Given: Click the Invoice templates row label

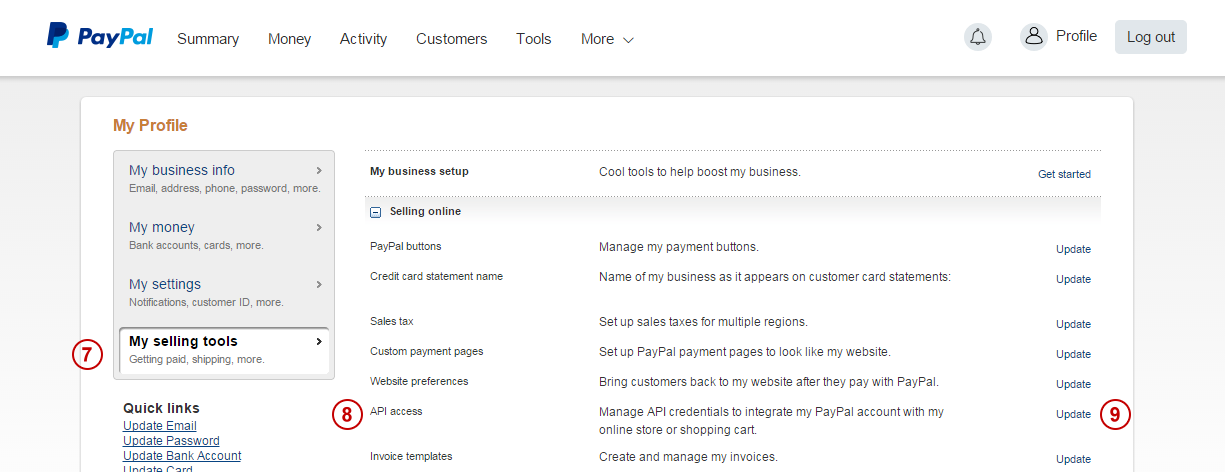Looking at the screenshot, I should click(411, 456).
